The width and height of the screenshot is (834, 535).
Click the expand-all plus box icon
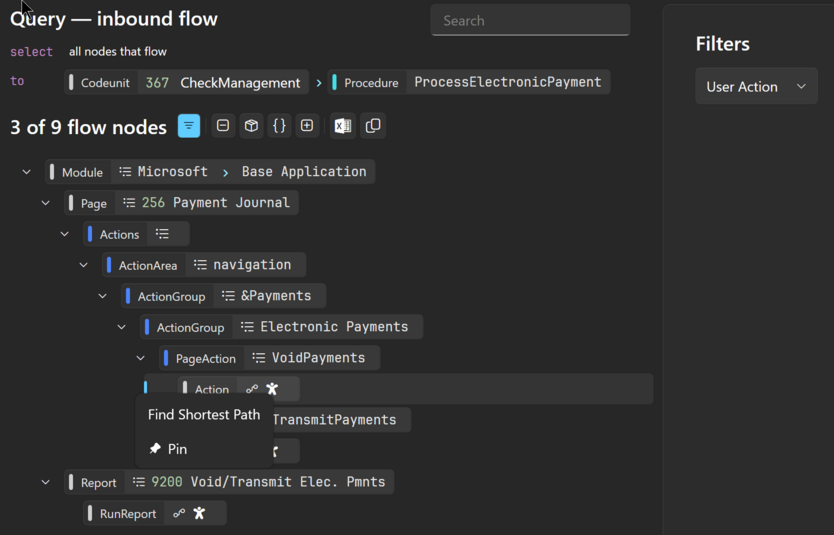307,126
